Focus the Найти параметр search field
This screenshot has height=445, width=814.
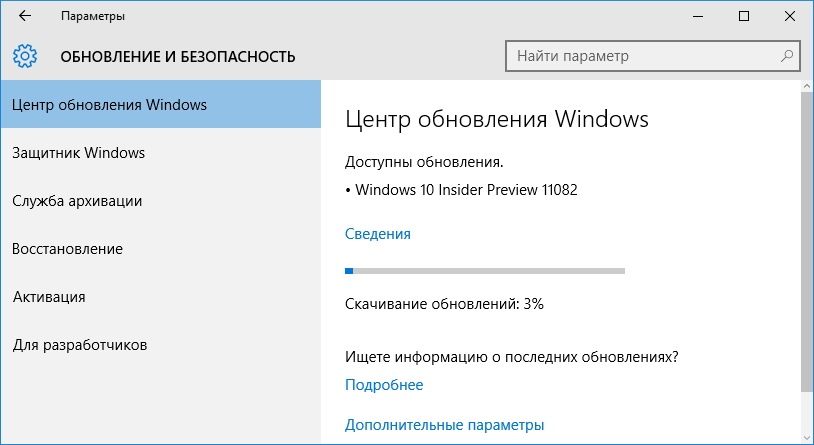click(x=653, y=56)
